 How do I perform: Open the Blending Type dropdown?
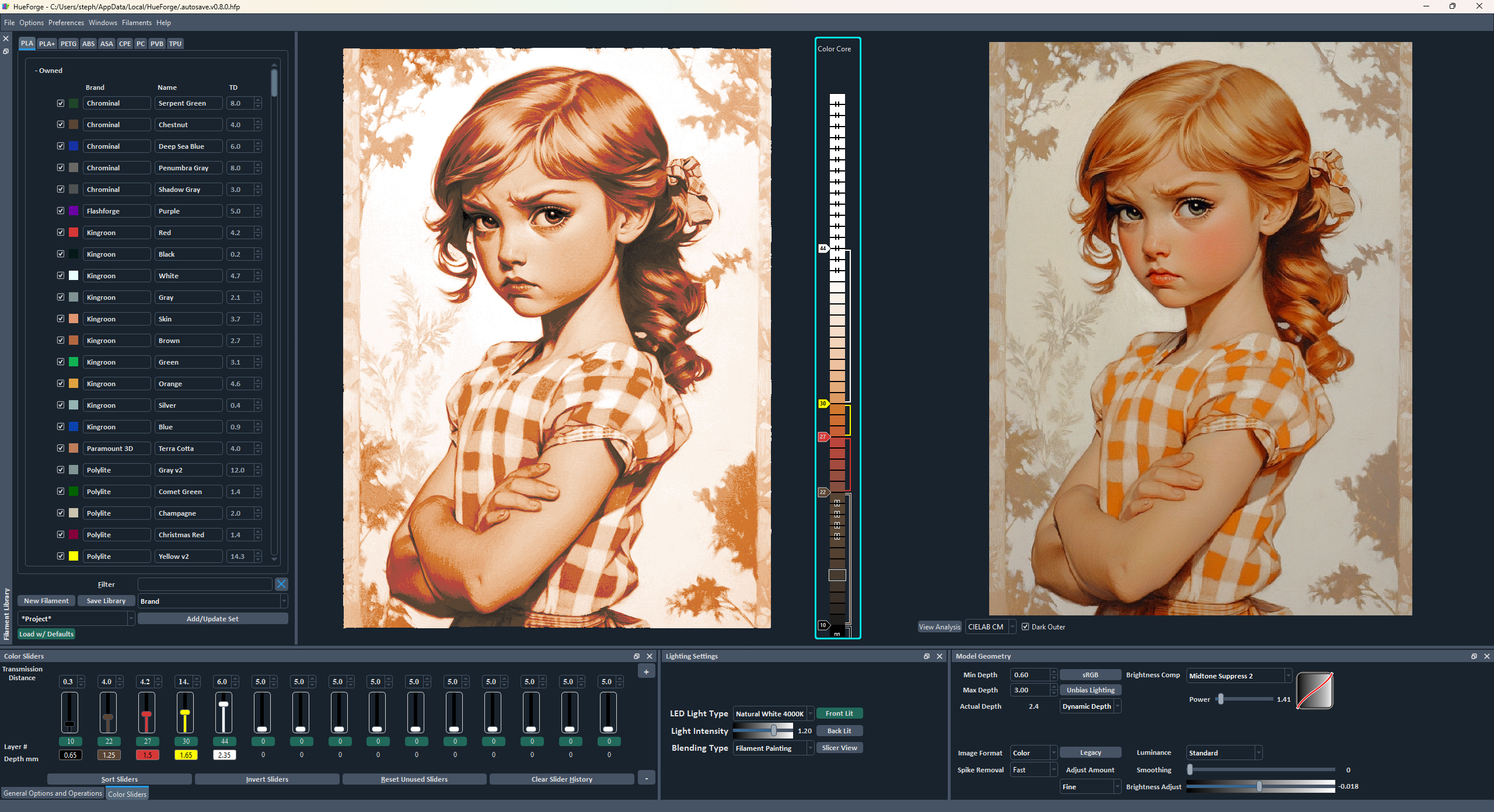773,748
